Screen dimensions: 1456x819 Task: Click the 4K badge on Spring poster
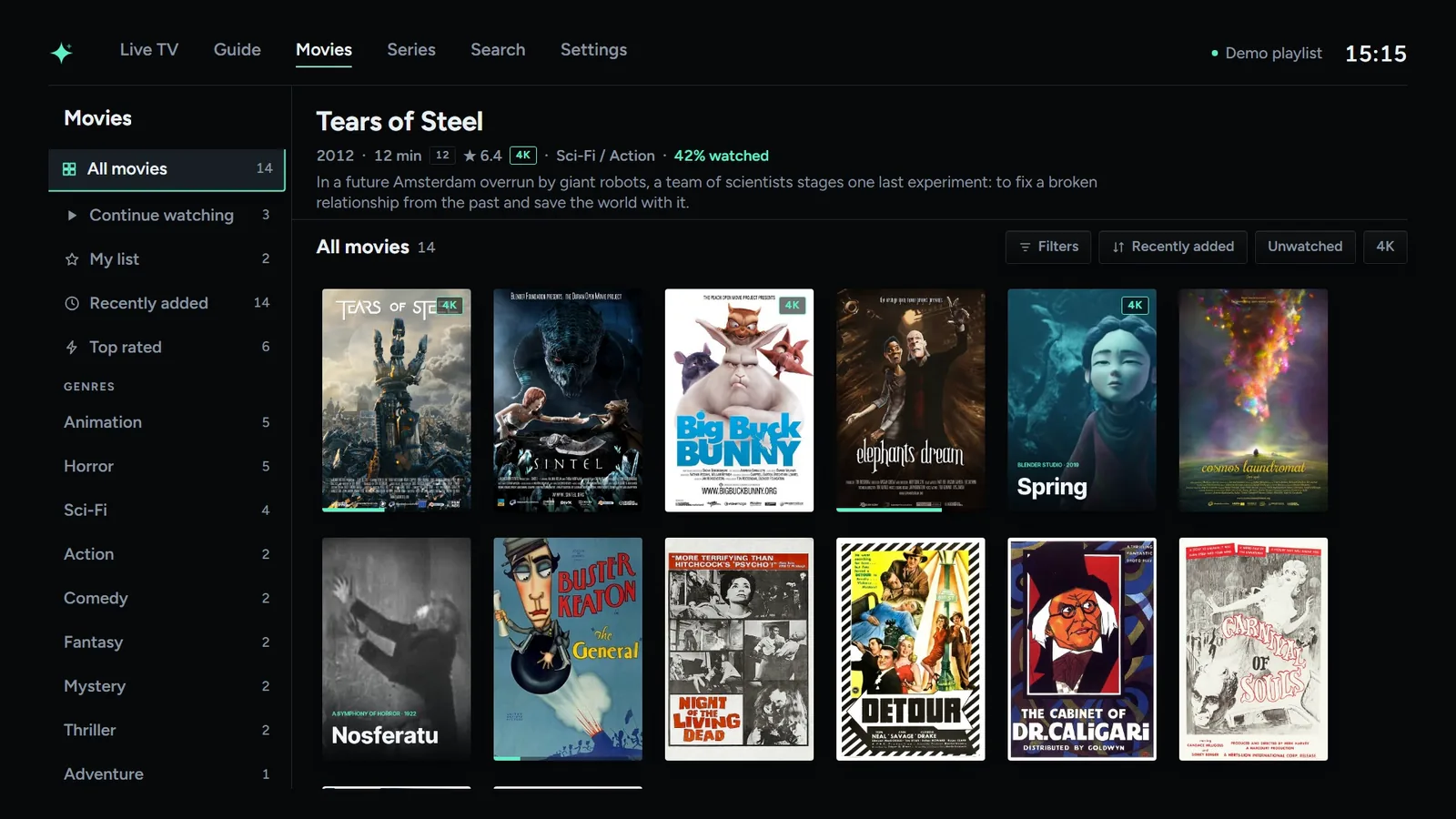pos(1135,305)
